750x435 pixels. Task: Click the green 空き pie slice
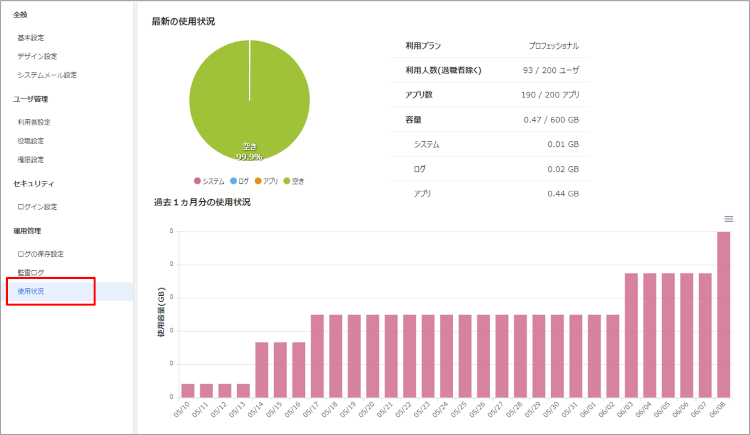point(249,100)
